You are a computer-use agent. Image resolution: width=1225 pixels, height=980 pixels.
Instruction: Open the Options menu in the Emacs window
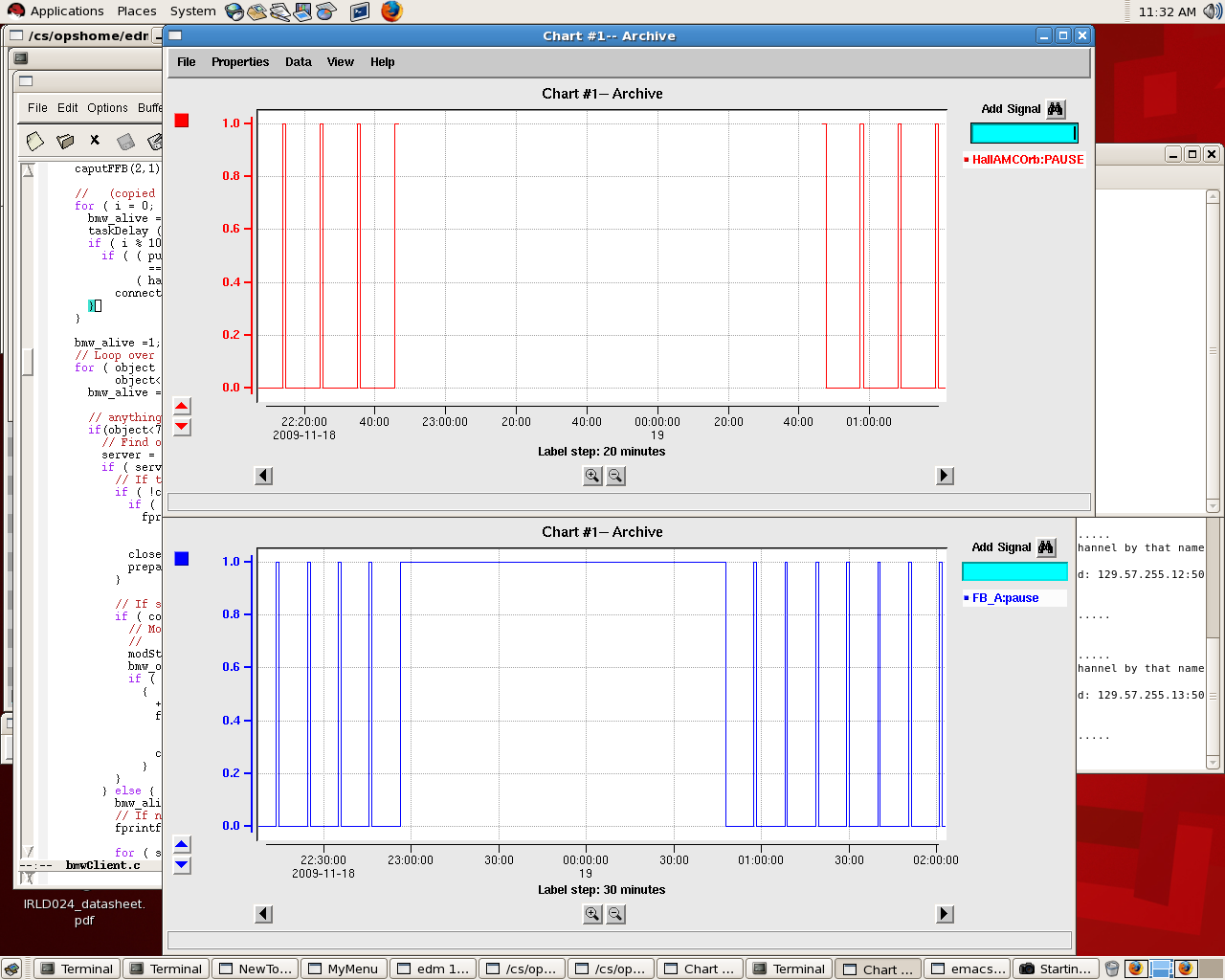[x=107, y=108]
